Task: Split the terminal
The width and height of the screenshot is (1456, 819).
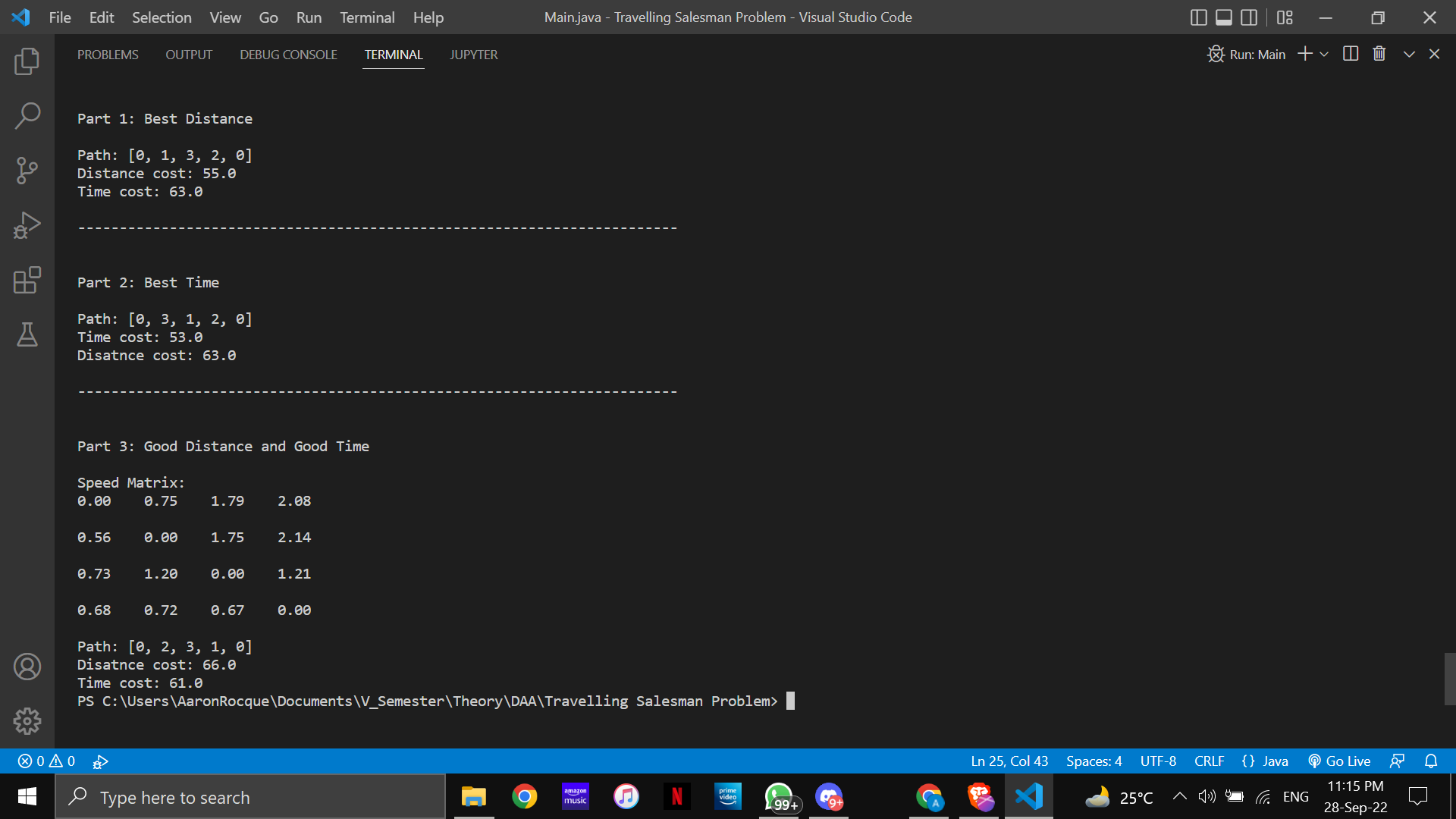Action: (1351, 53)
